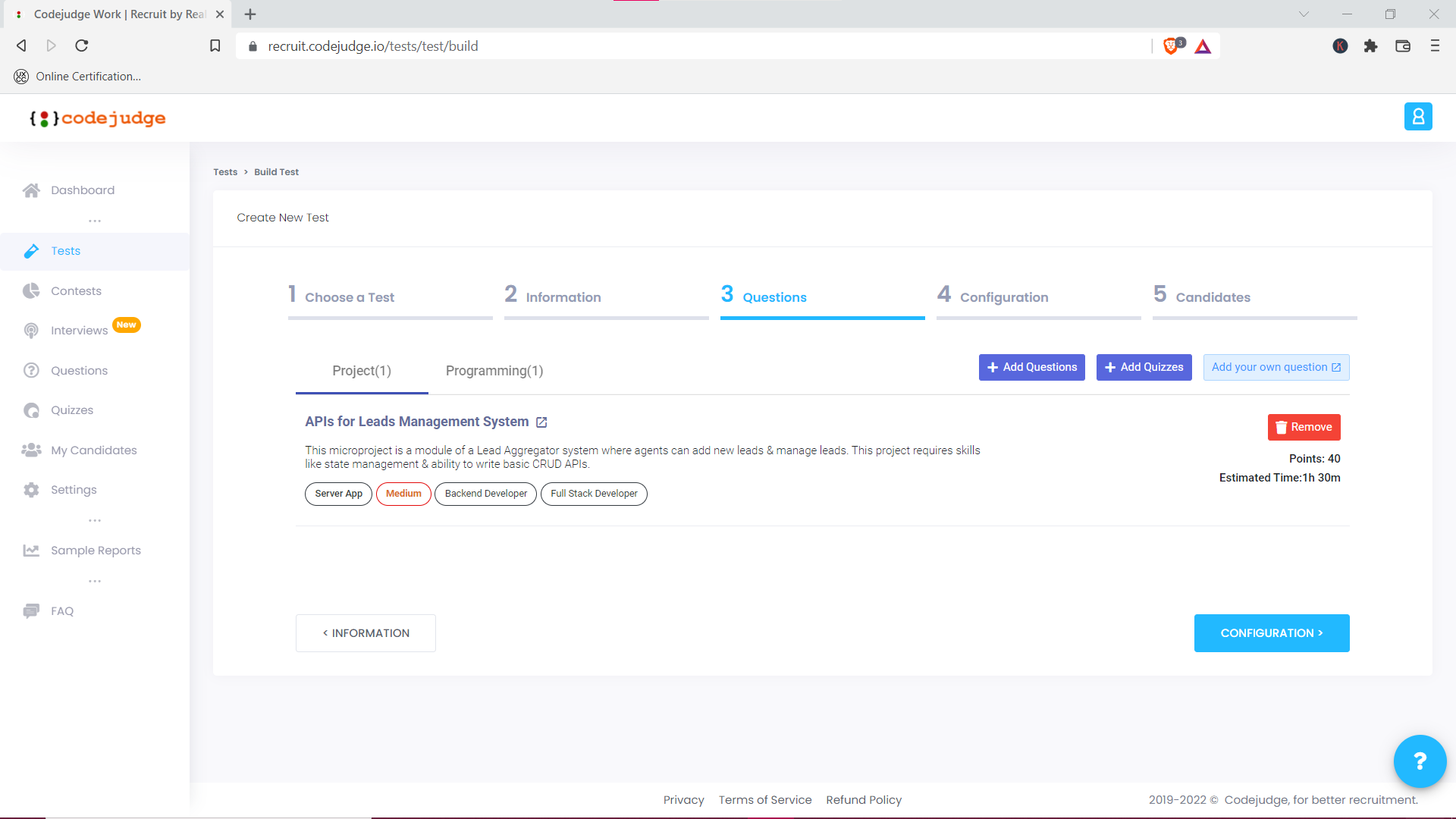
Task: Expand the sidebar ellipsis under Dashboard
Action: click(94, 220)
